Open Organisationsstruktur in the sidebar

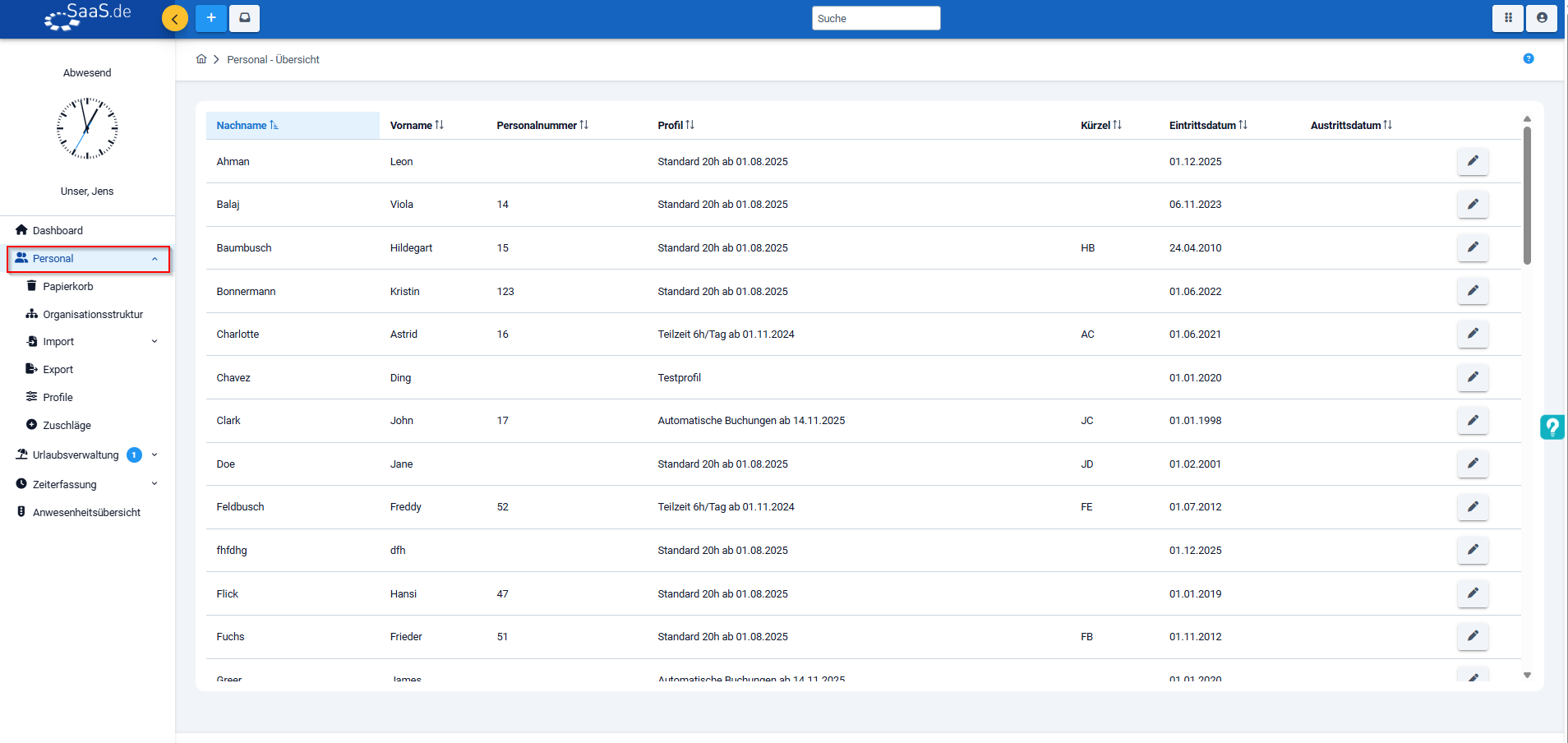tap(92, 315)
